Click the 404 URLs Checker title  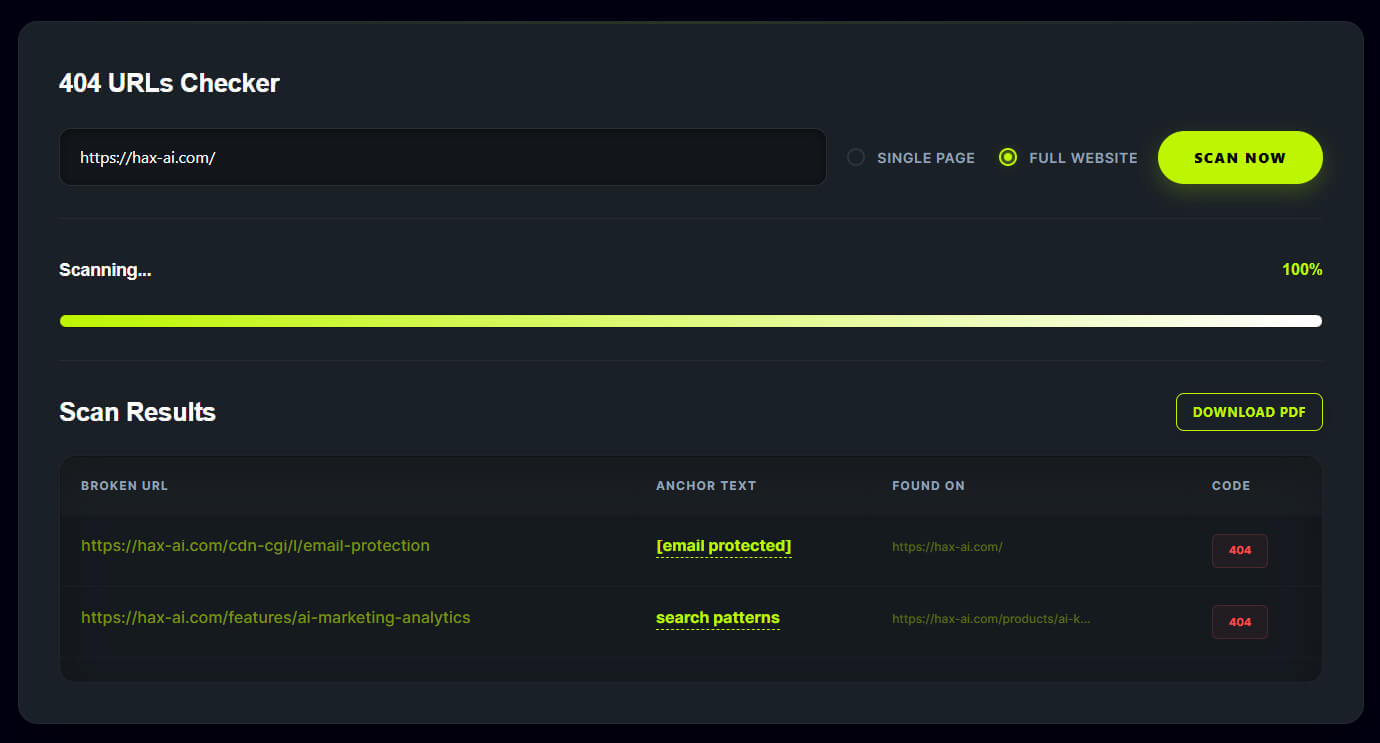(x=169, y=83)
